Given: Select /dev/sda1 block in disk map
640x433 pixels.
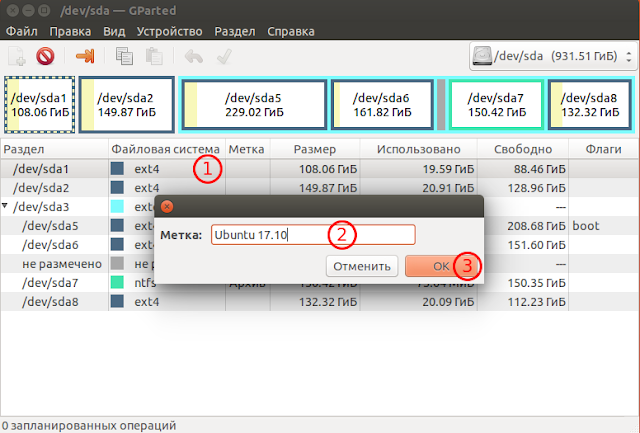Looking at the screenshot, I should point(40,104).
